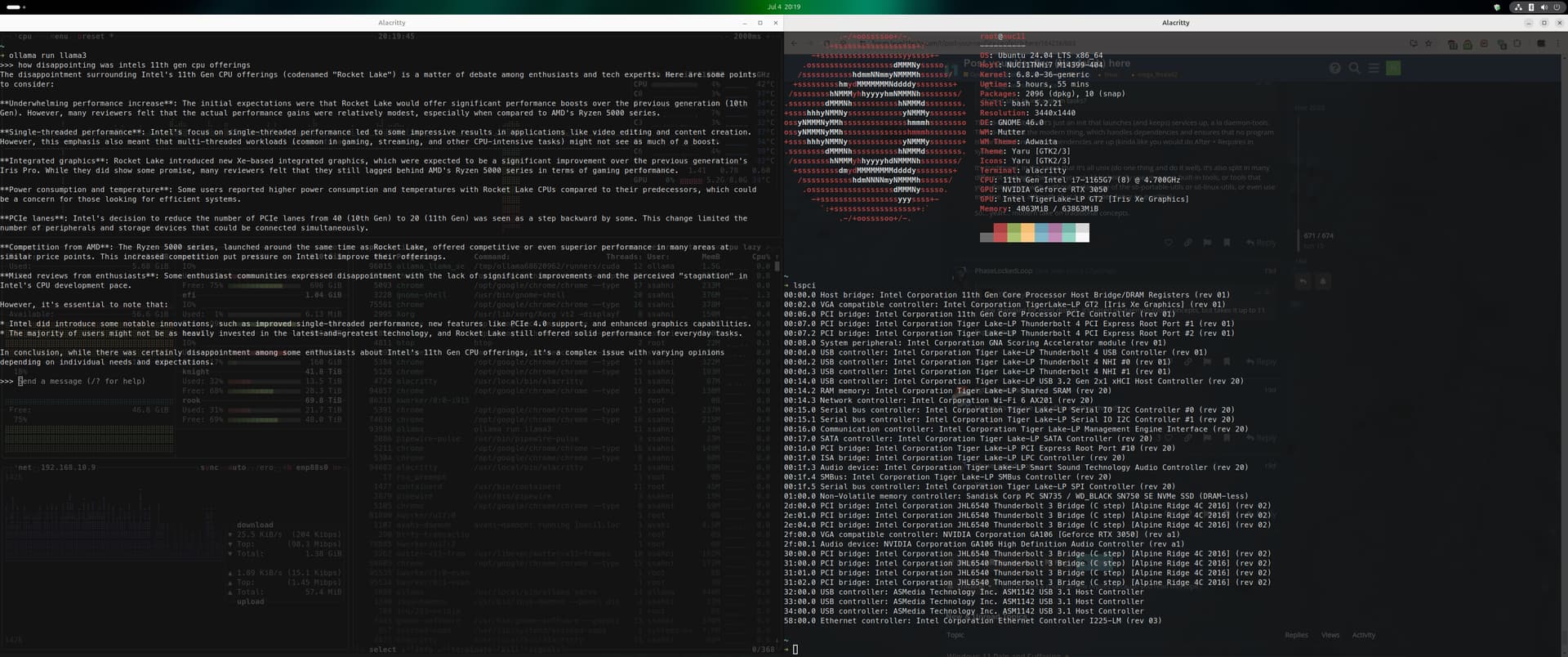Click the network icon in the system tray

(x=1518, y=7)
